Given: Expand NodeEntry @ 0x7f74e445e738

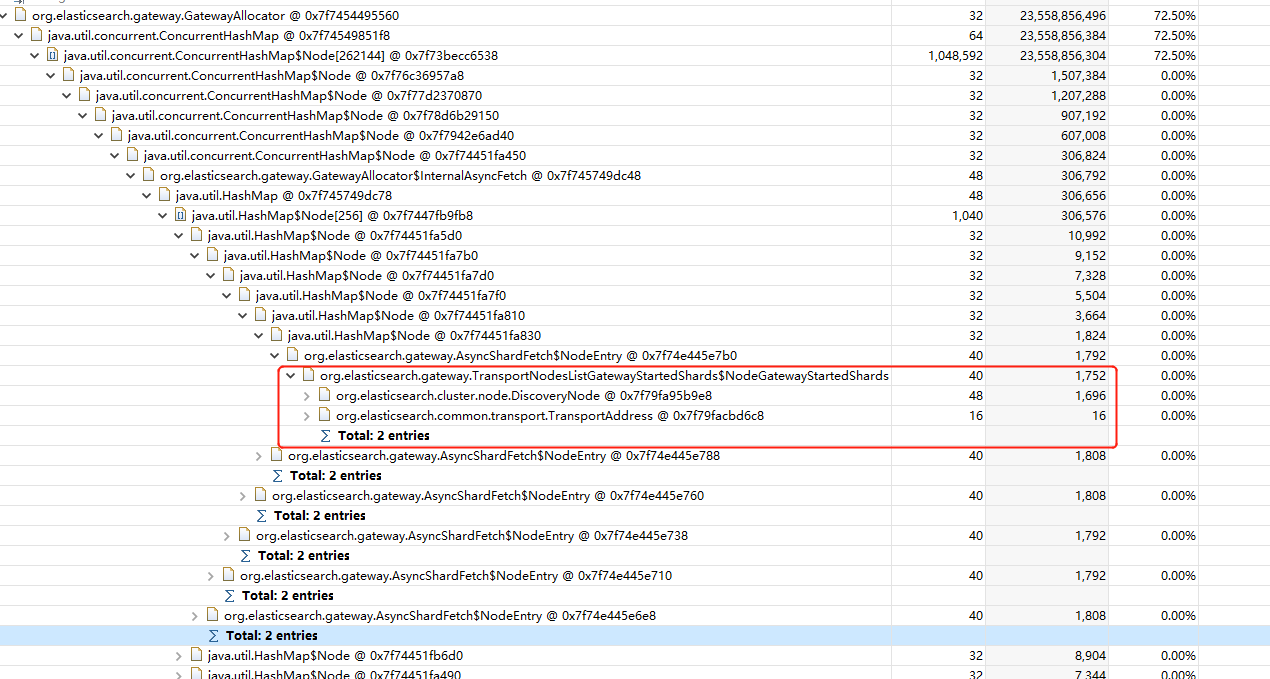Looking at the screenshot, I should 227,536.
